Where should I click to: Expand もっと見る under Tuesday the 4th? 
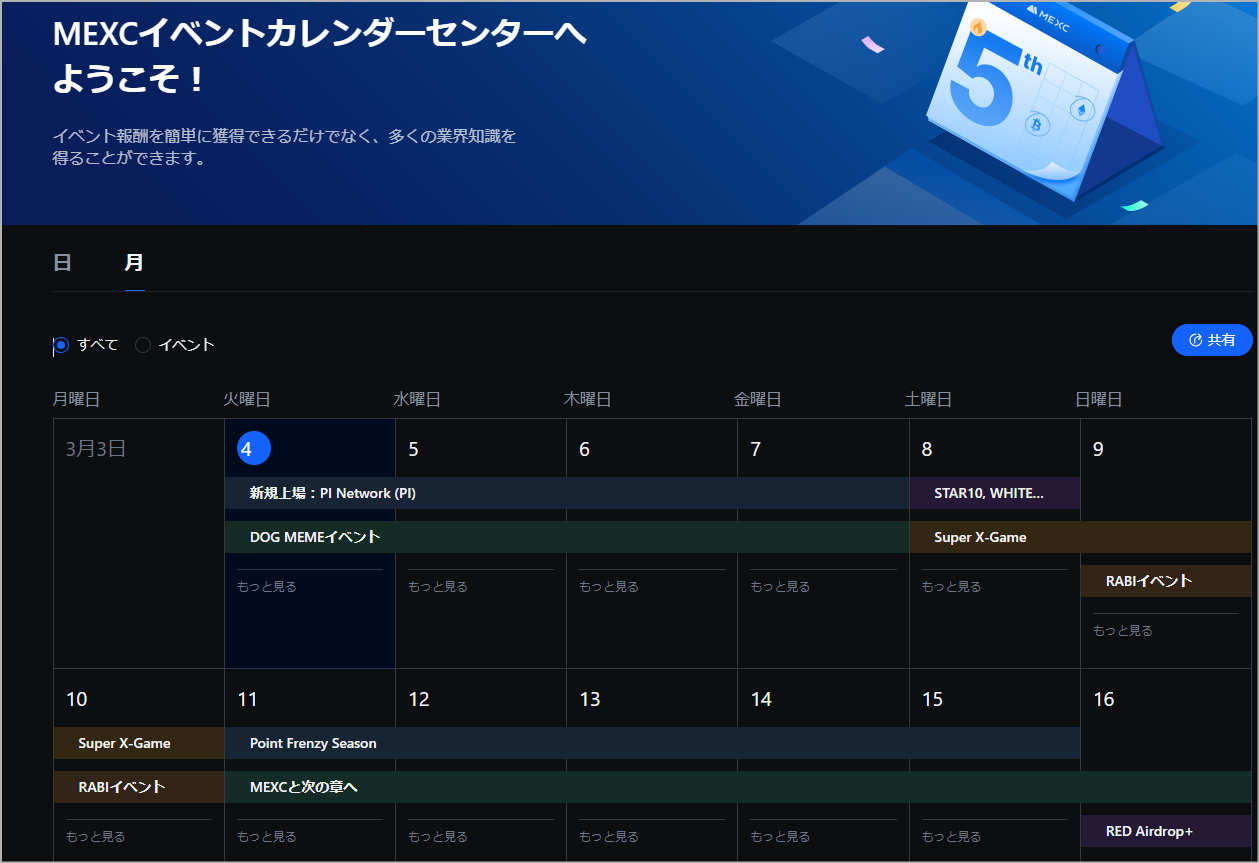pos(267,587)
